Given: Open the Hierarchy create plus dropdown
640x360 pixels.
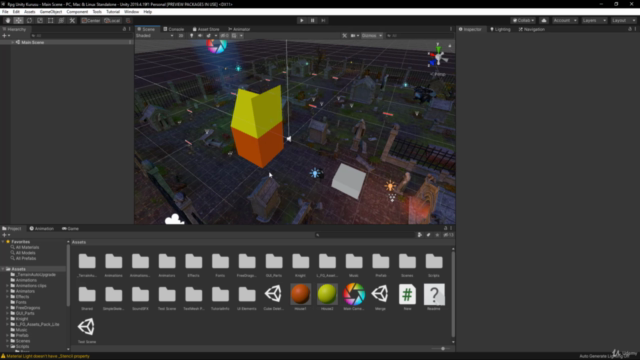Looking at the screenshot, I should coord(6,36).
